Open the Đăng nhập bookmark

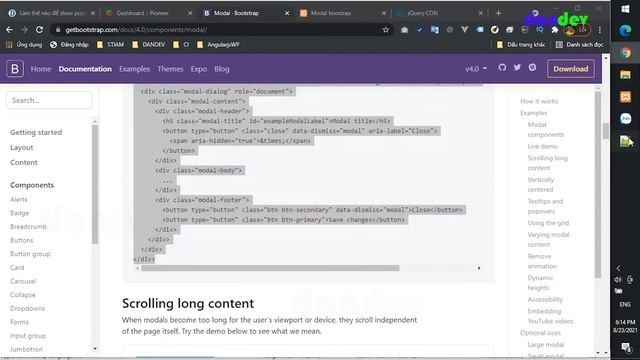tap(69, 44)
